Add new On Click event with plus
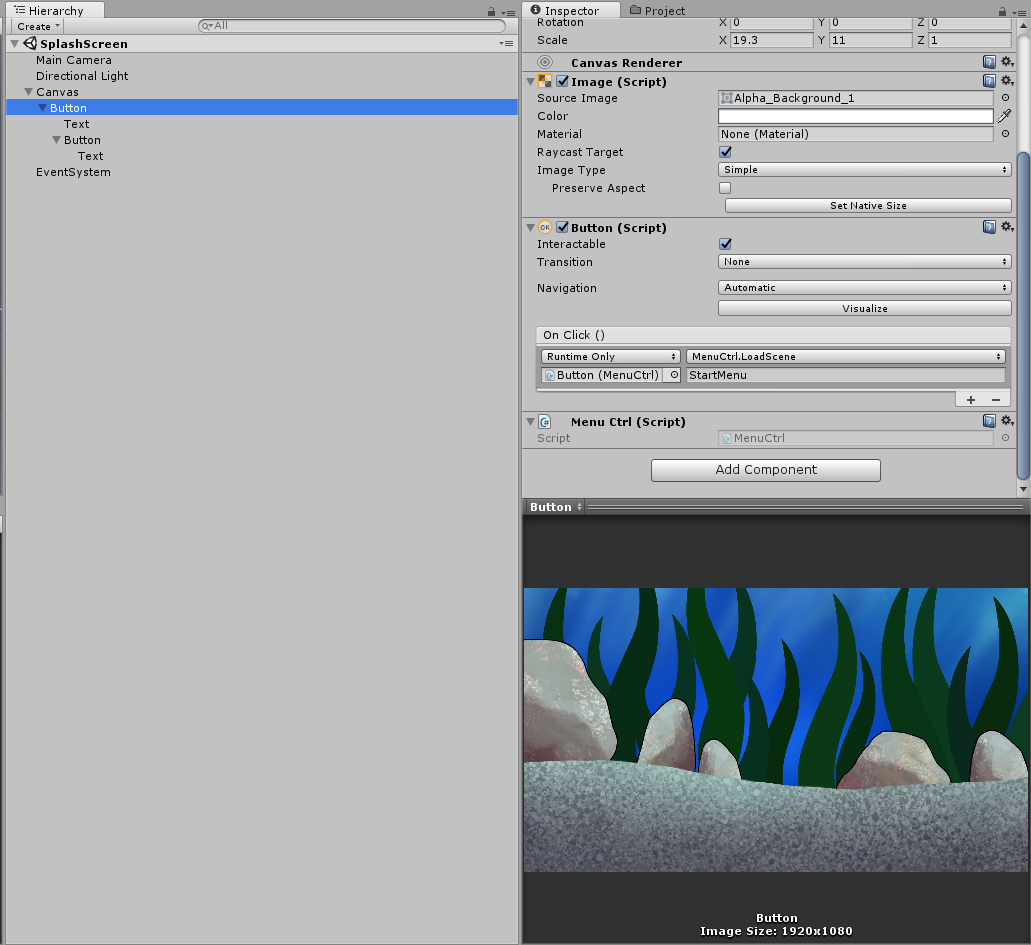1031x945 pixels. [x=970, y=399]
